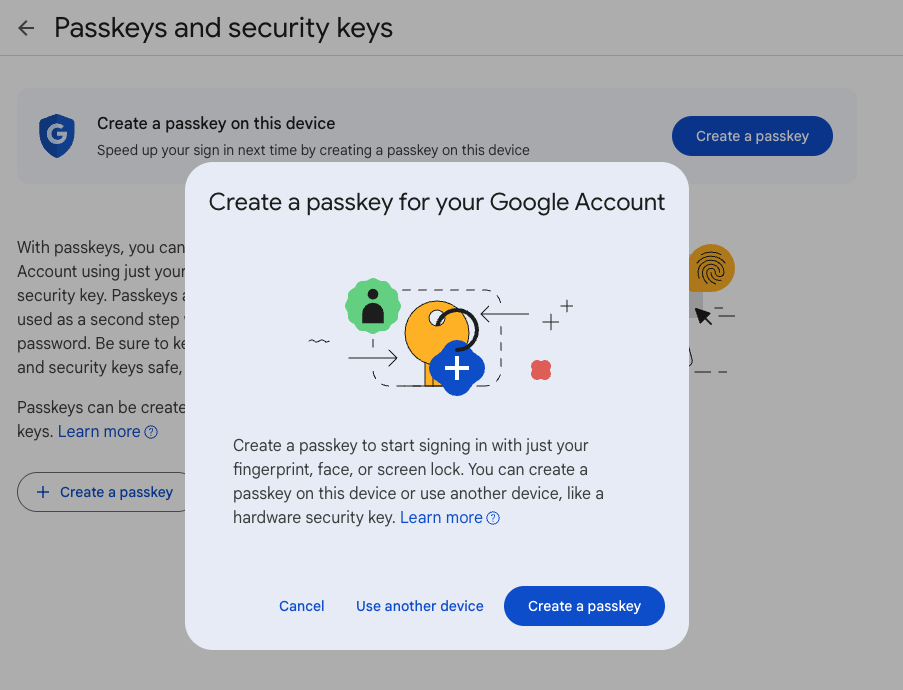This screenshot has width=903, height=690.
Task: Open the Learn more link under Passkeys paragraph
Action: pos(99,431)
